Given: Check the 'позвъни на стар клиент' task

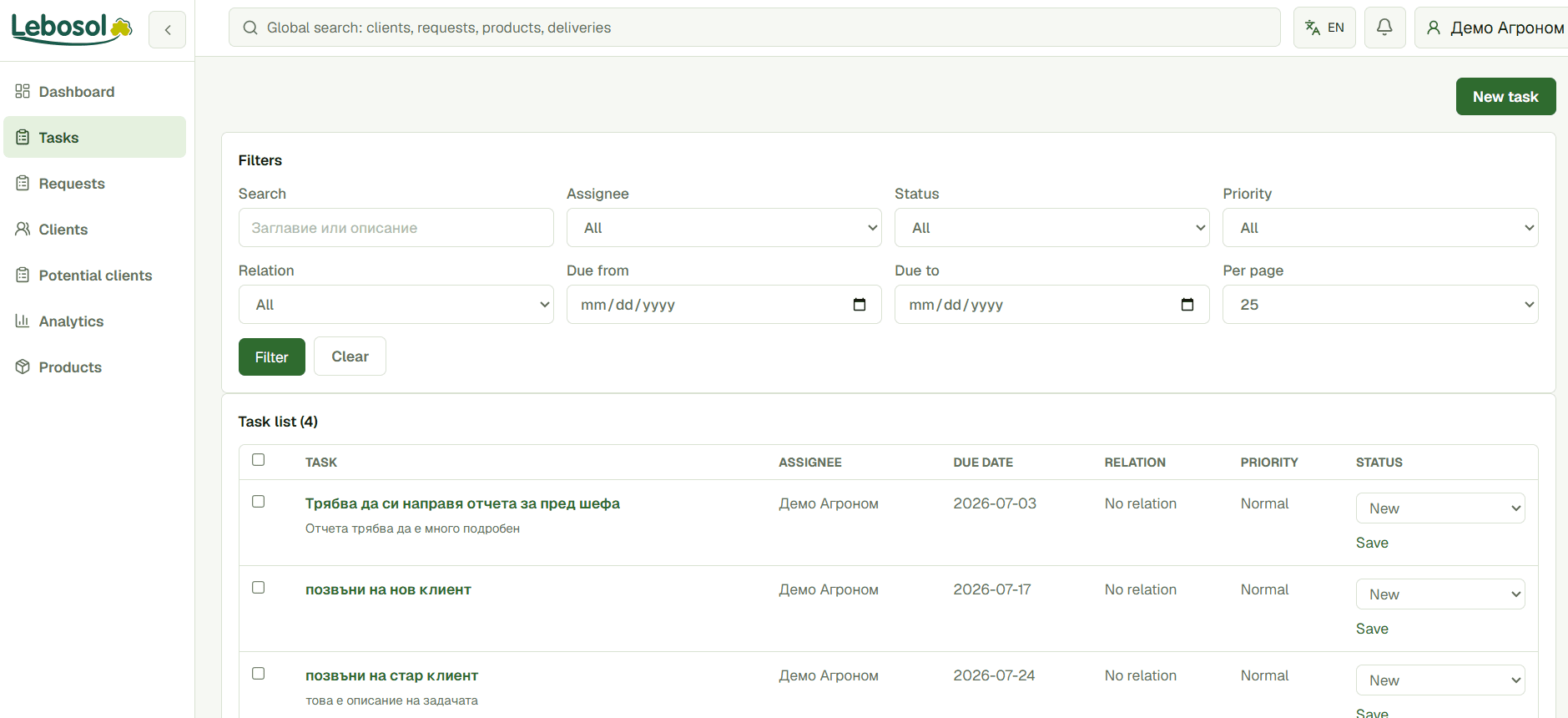Looking at the screenshot, I should click(x=259, y=674).
